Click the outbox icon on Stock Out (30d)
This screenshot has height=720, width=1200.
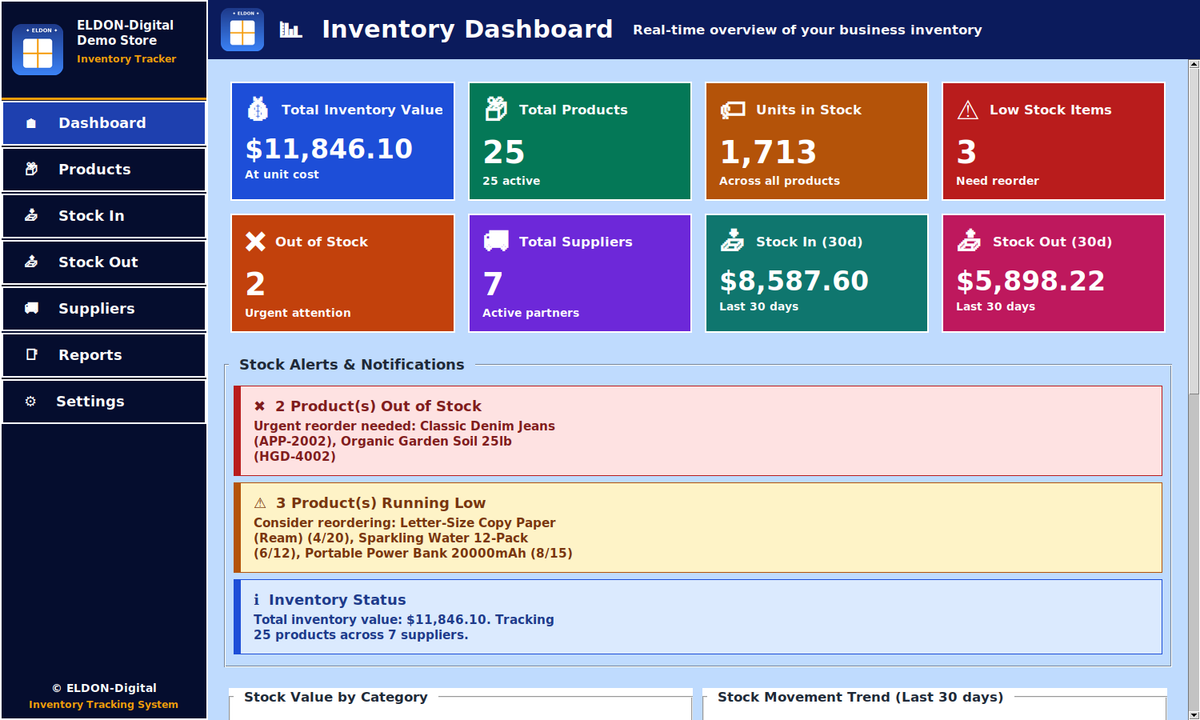pos(969,241)
